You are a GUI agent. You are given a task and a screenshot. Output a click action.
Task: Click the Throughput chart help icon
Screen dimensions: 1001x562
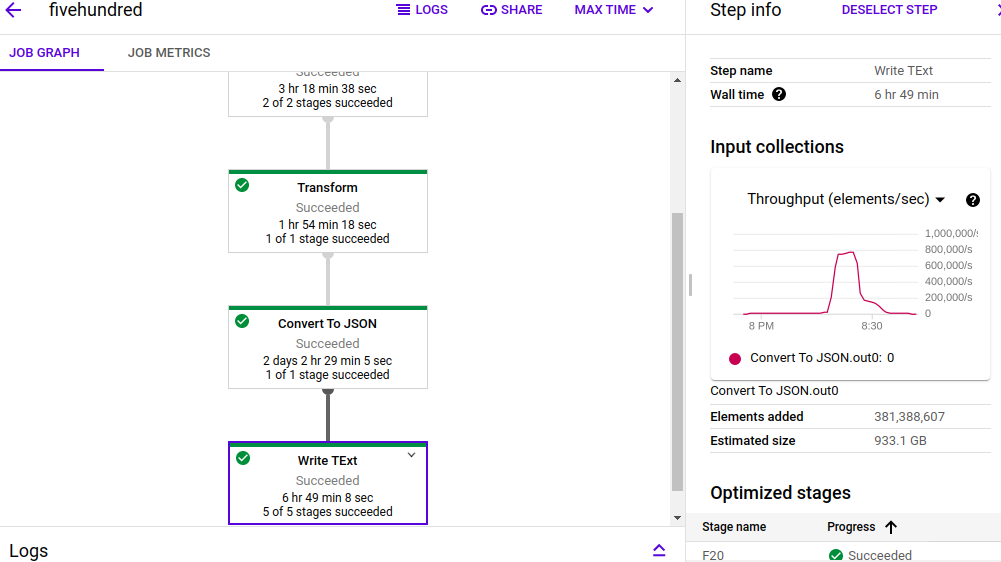[x=973, y=200]
